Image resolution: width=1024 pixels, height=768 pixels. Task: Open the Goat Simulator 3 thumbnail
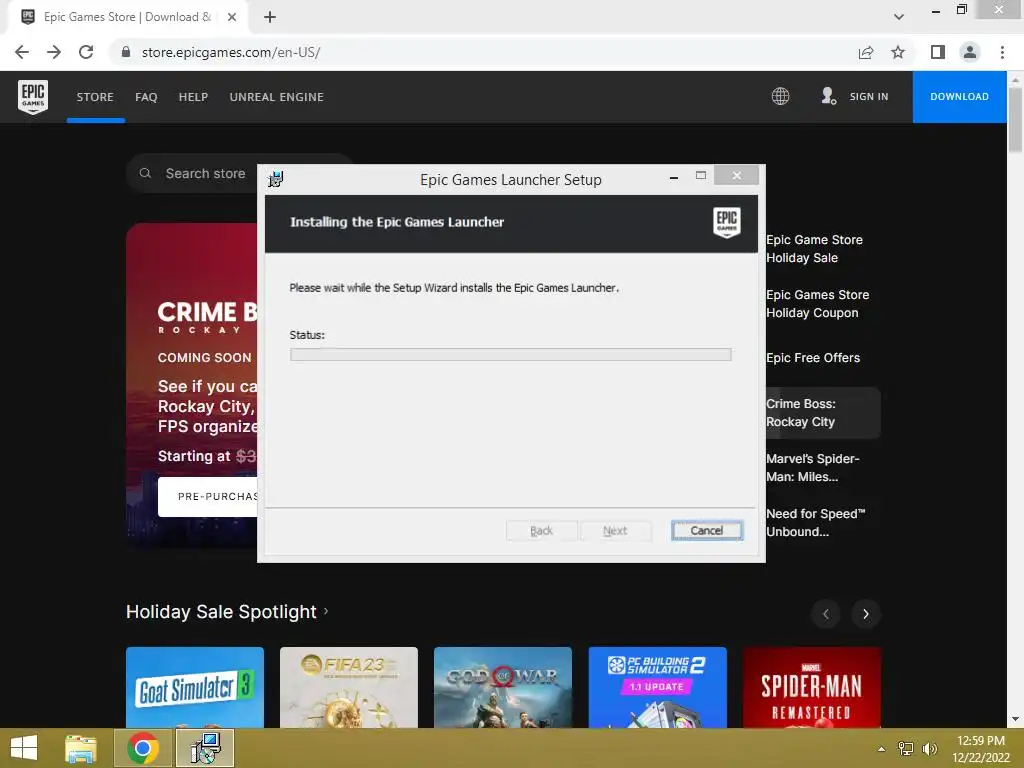coord(195,687)
